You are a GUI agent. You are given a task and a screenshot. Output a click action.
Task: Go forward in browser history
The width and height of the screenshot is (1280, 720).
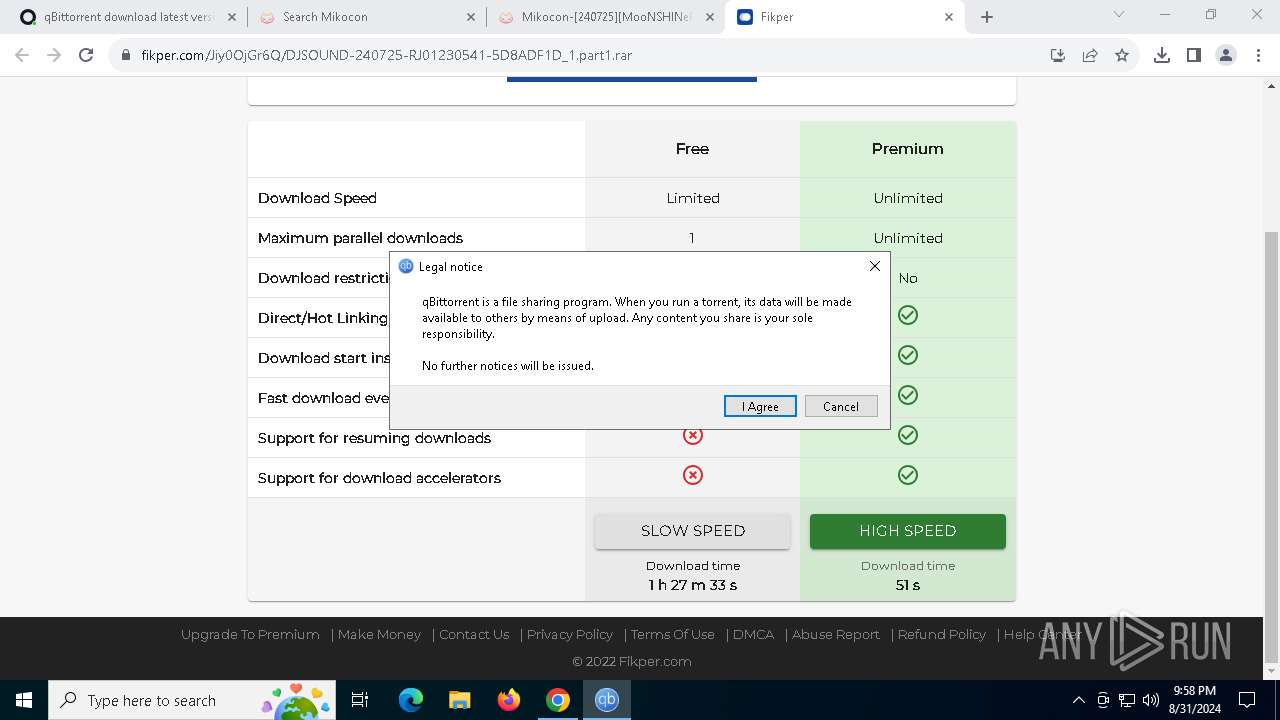[x=54, y=55]
